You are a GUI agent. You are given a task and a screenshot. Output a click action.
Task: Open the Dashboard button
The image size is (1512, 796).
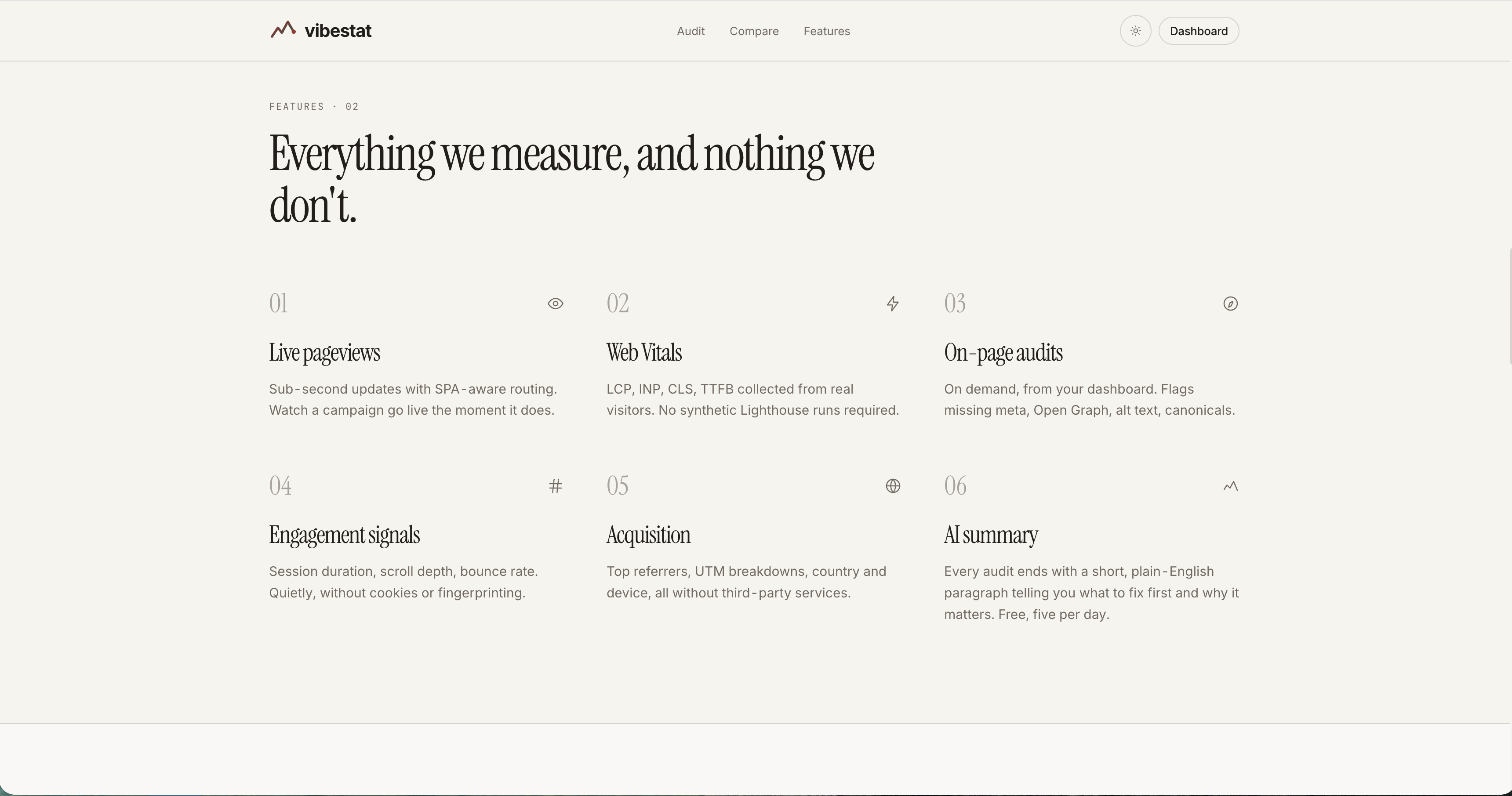(x=1198, y=31)
